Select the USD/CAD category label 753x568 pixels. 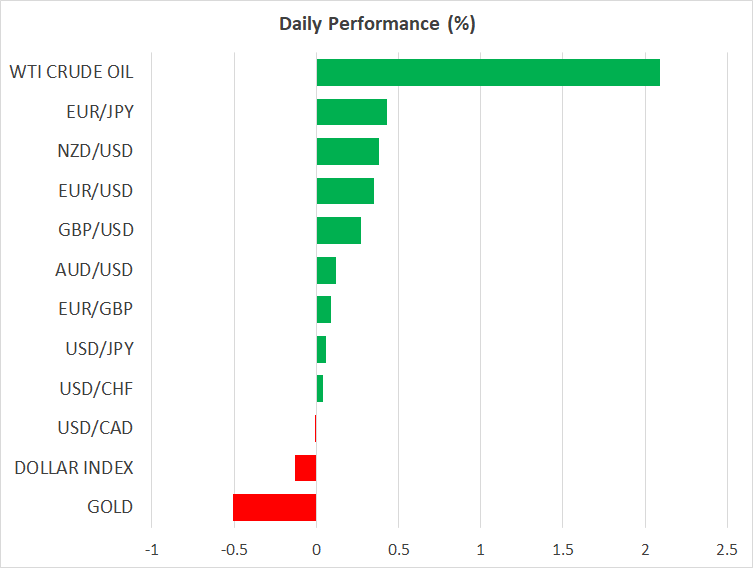[95, 428]
